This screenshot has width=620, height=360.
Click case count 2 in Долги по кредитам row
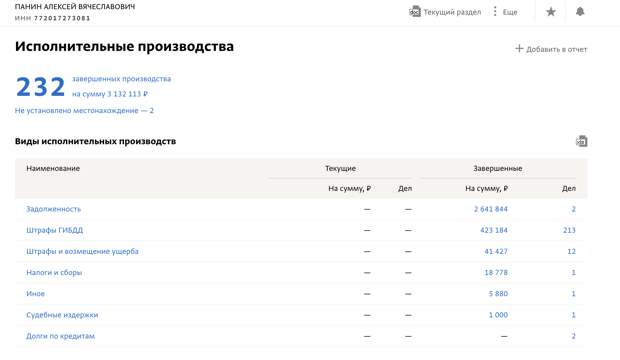573,336
